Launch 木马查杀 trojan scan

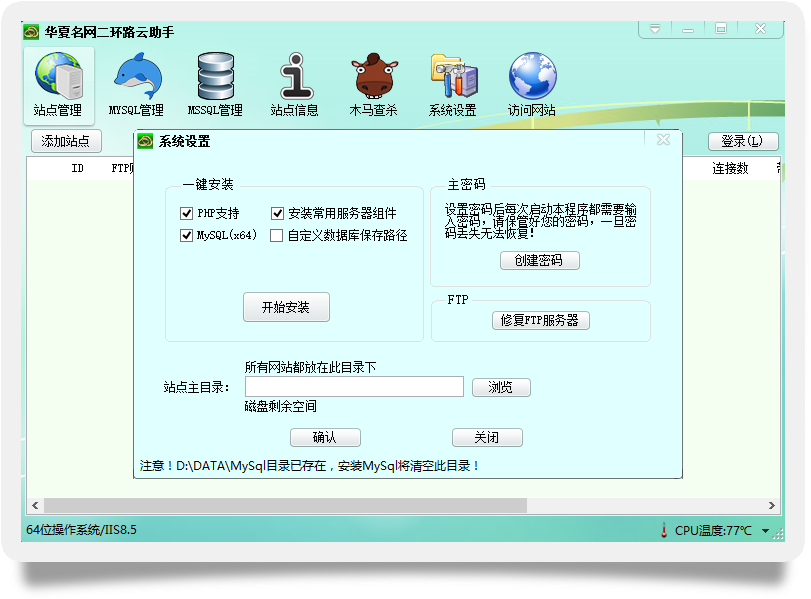pyautogui.click(x=373, y=85)
